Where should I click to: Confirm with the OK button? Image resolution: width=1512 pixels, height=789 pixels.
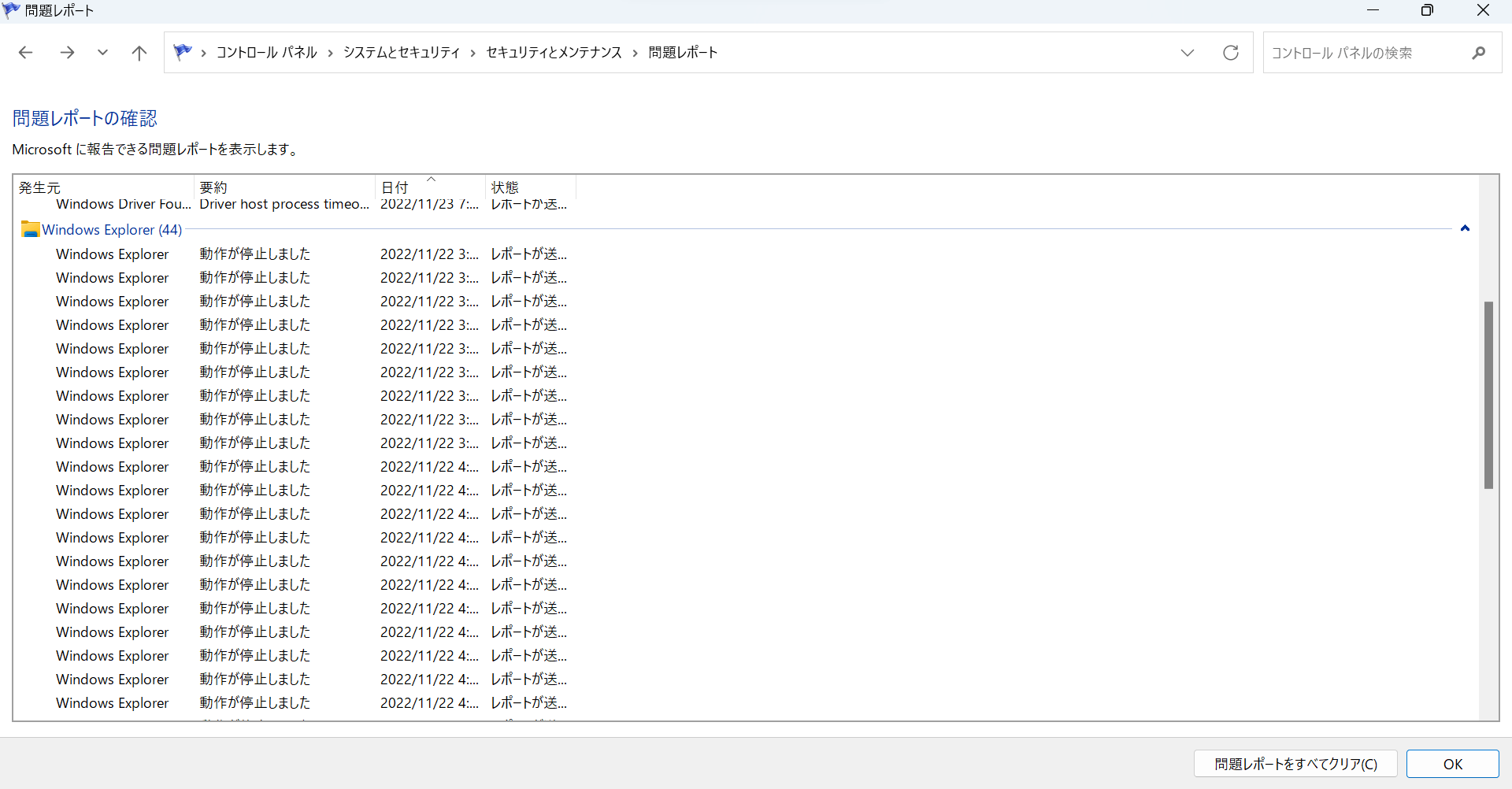[1453, 764]
